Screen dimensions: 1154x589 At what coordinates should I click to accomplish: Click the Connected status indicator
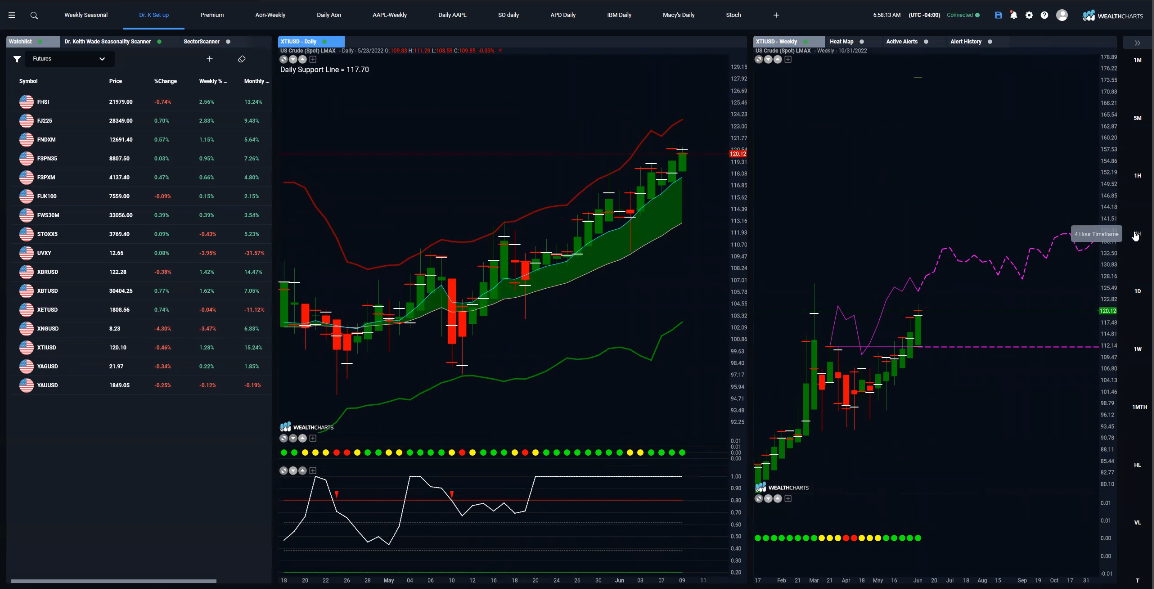(x=963, y=15)
